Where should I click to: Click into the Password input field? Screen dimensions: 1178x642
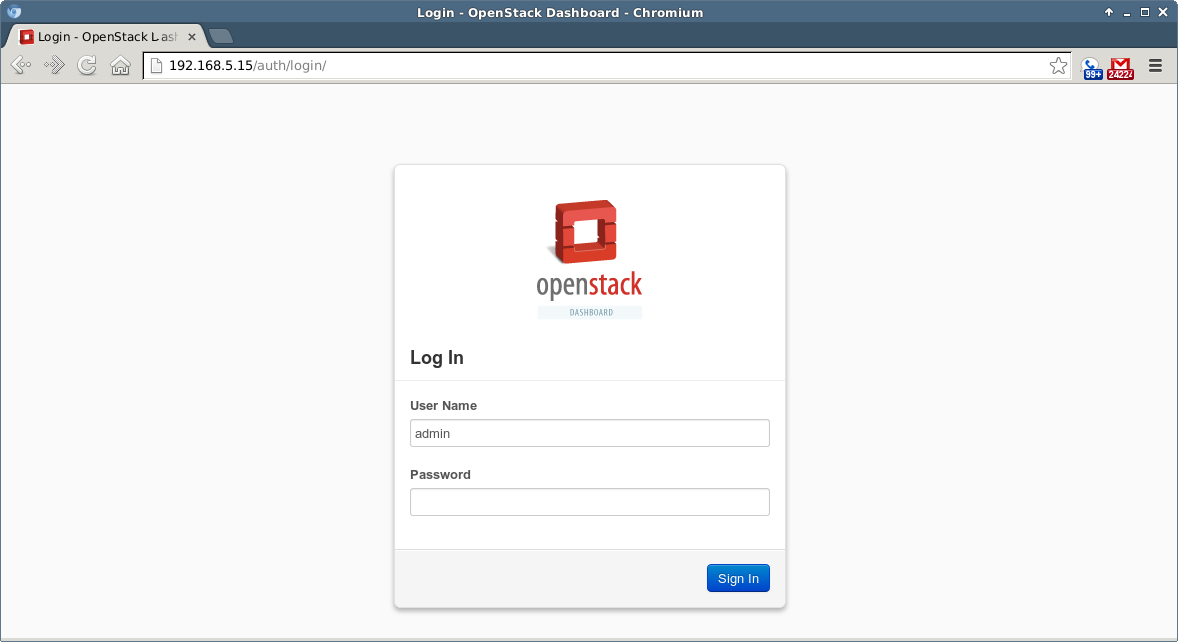589,502
